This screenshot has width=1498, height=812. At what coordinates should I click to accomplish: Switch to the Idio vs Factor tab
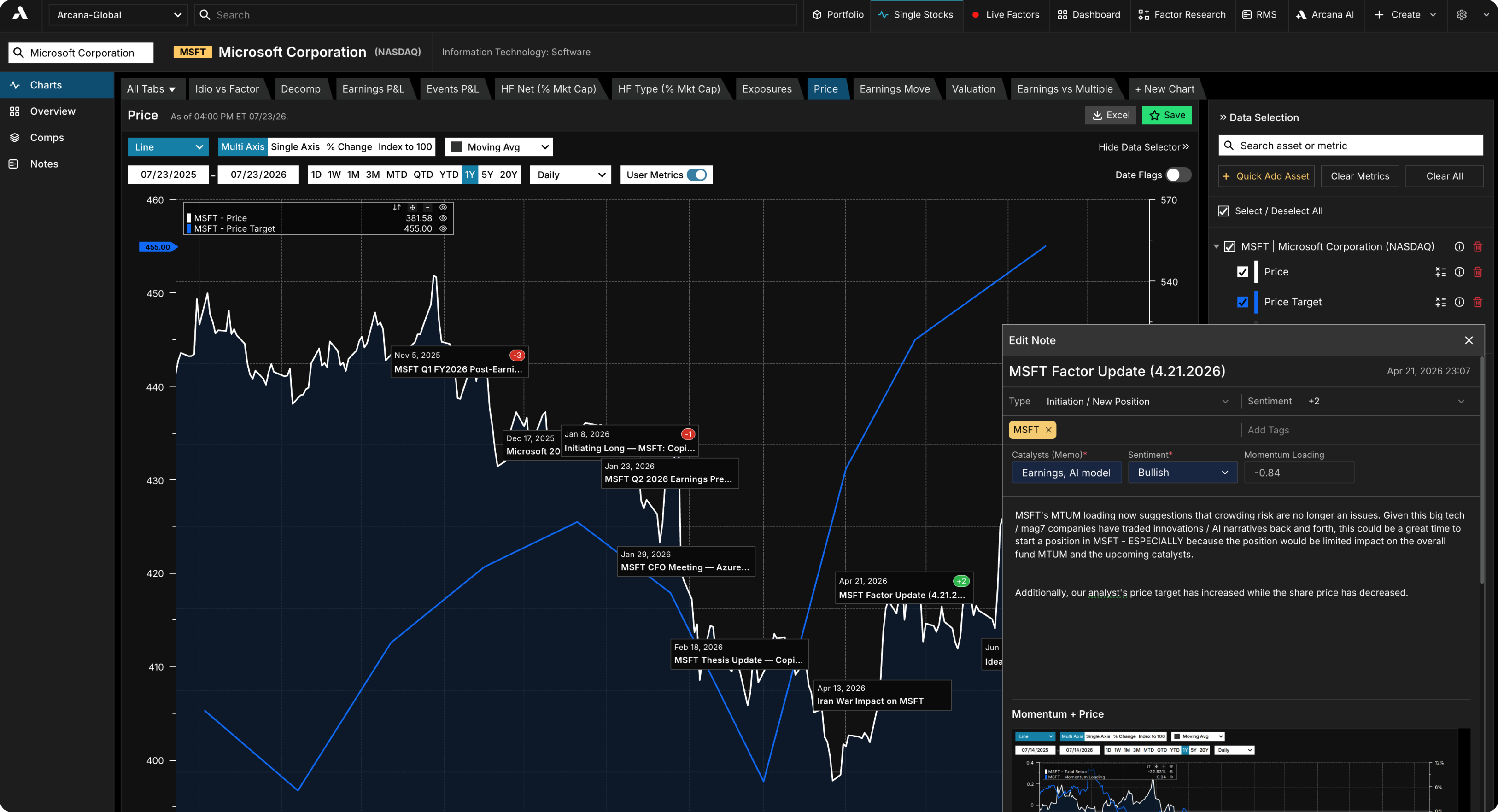click(x=227, y=89)
